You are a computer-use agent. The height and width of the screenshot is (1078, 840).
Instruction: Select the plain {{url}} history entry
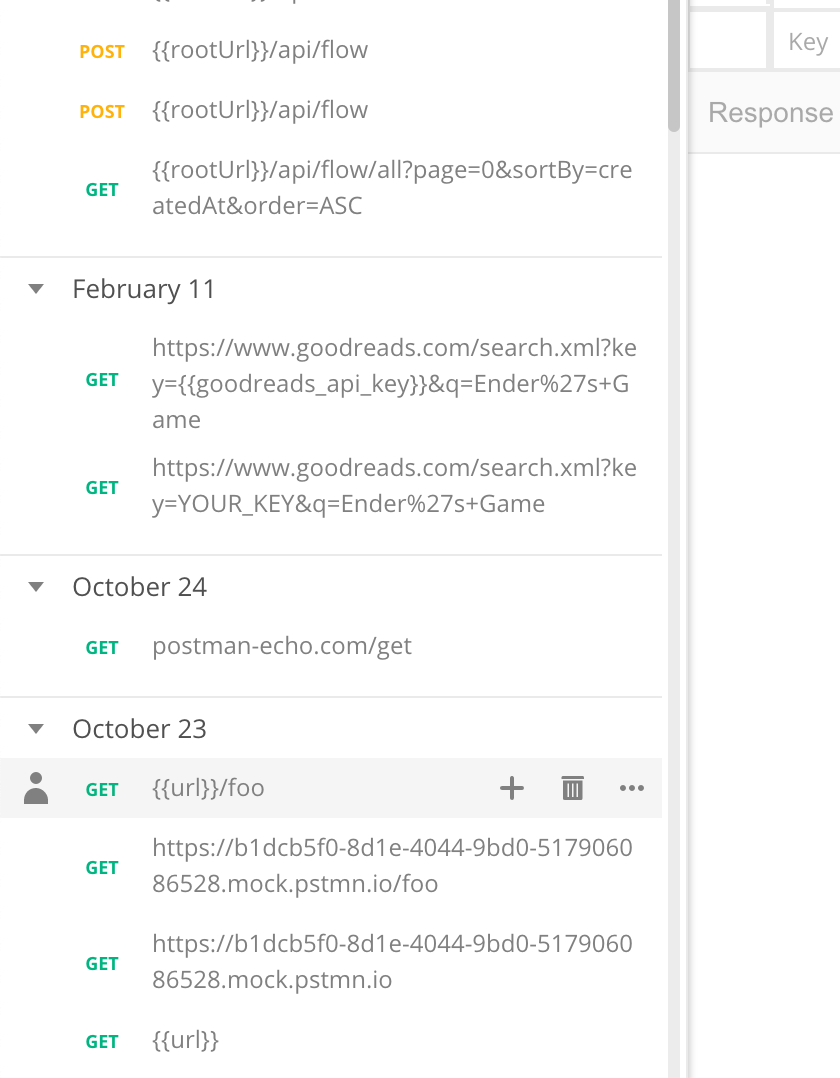coord(185,1041)
